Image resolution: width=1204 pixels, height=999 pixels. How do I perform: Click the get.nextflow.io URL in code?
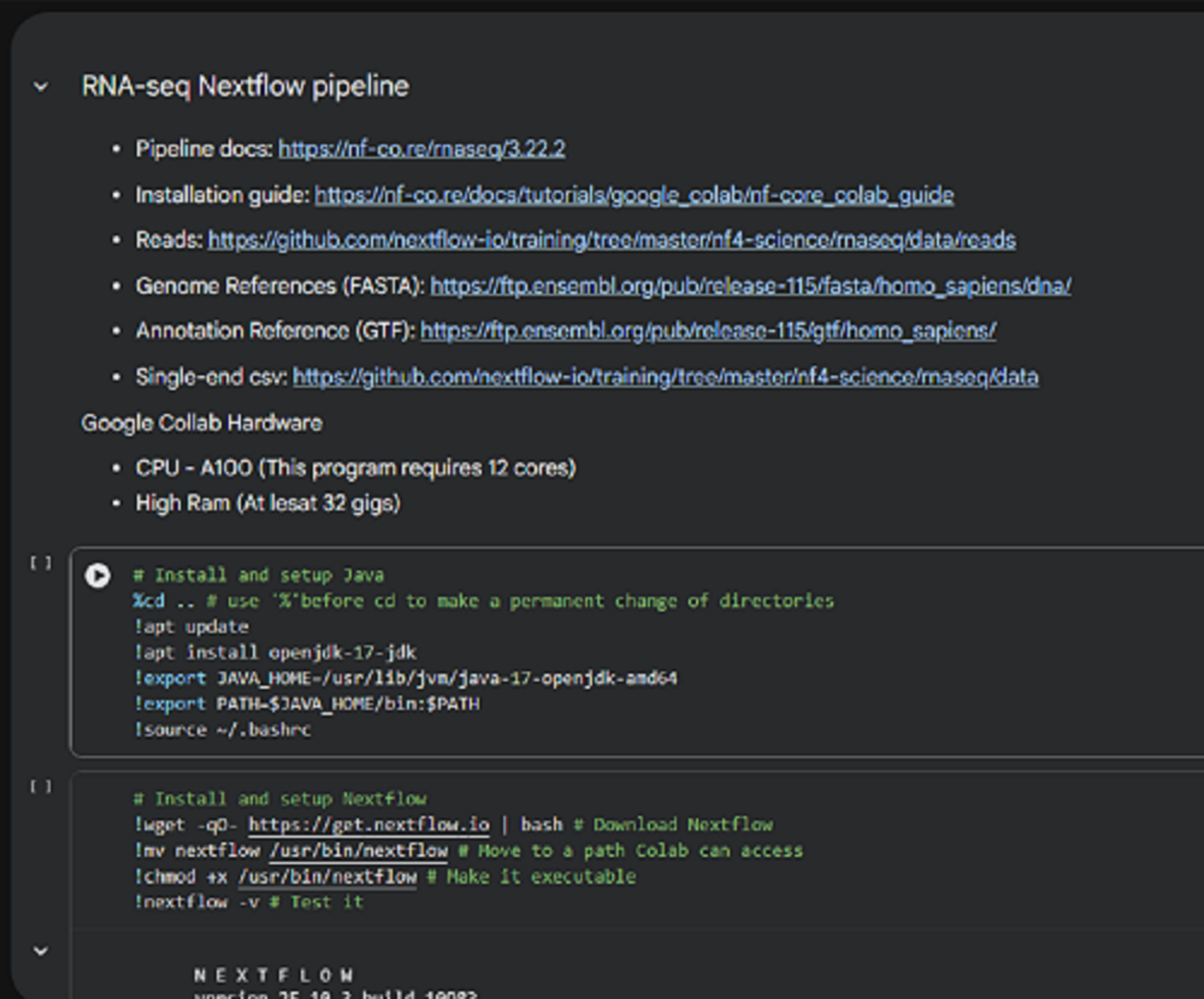pos(369,825)
